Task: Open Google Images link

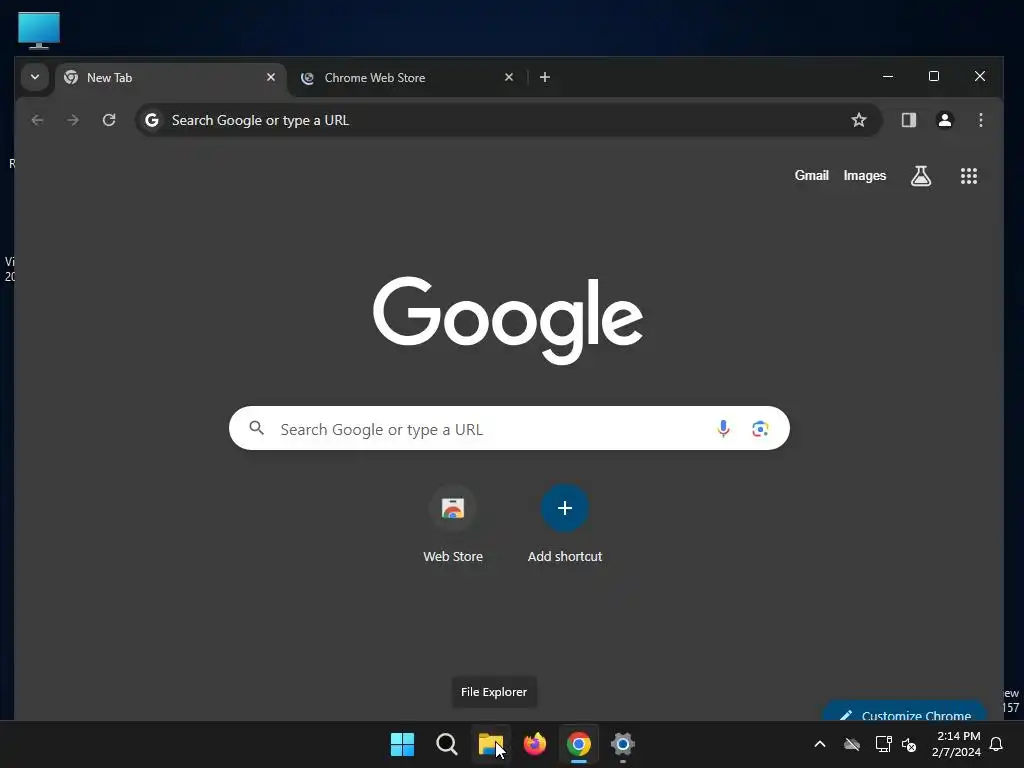Action: (x=864, y=176)
